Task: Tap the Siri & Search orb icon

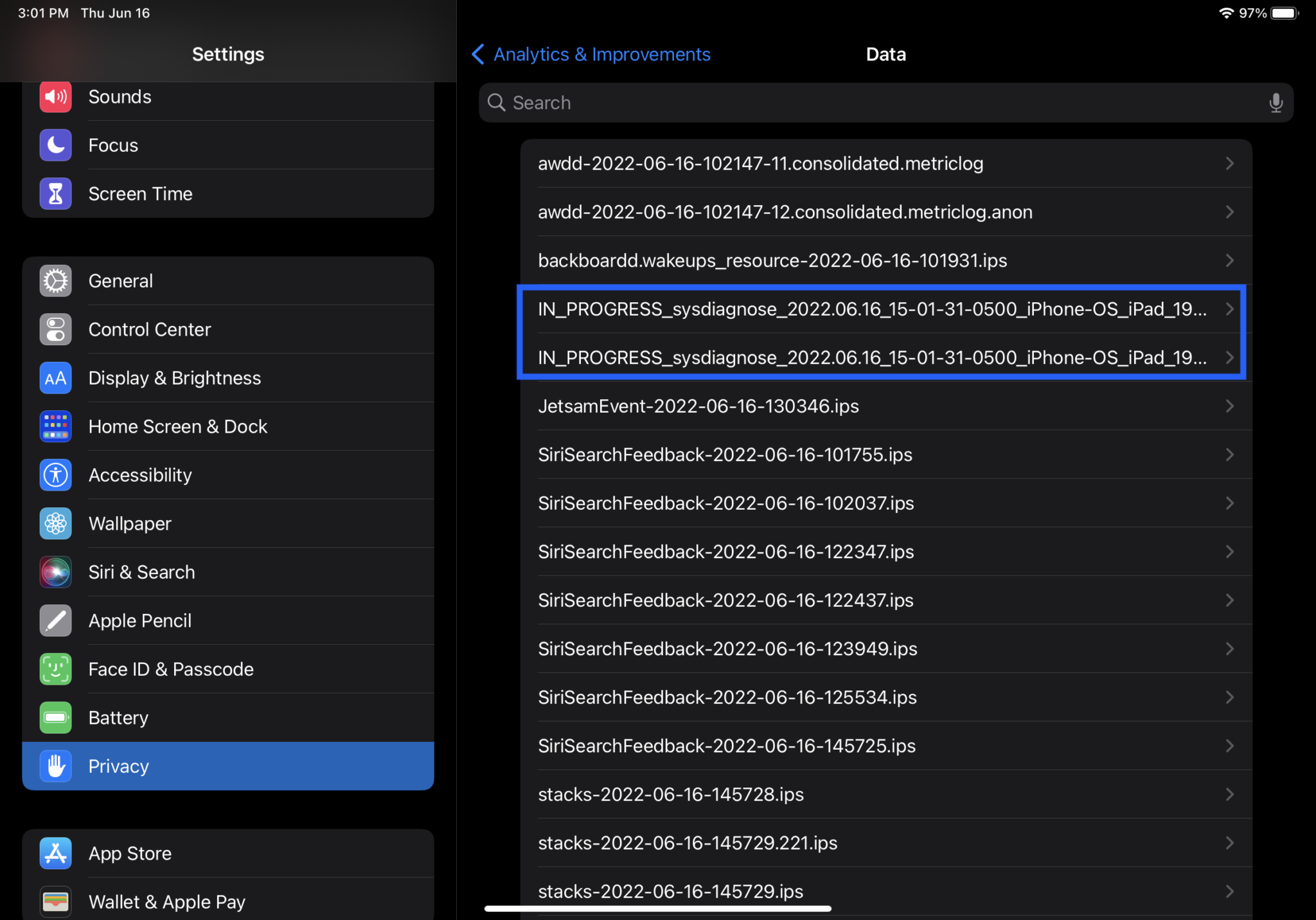Action: point(56,572)
